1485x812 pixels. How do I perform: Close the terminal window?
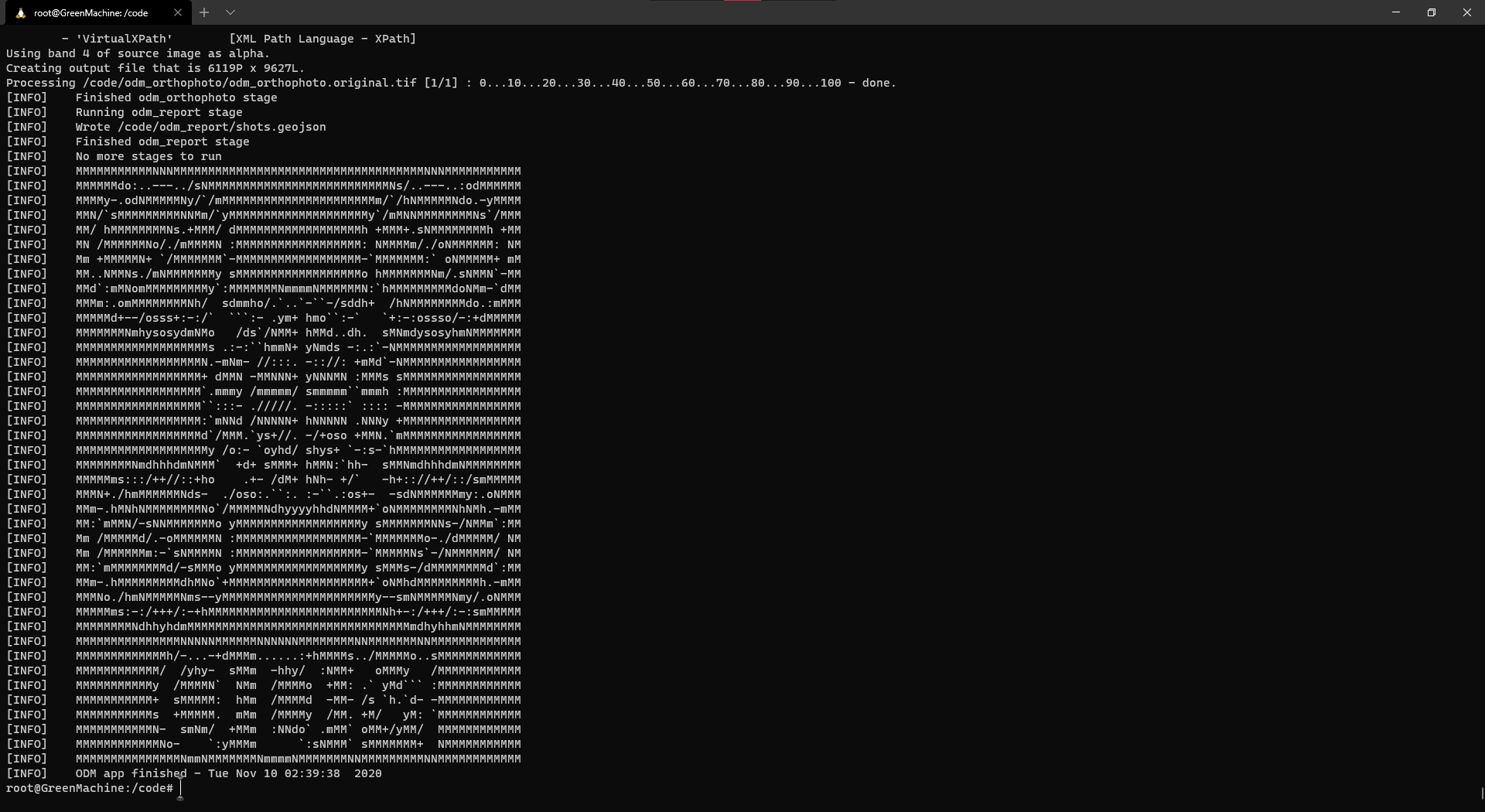(1466, 12)
